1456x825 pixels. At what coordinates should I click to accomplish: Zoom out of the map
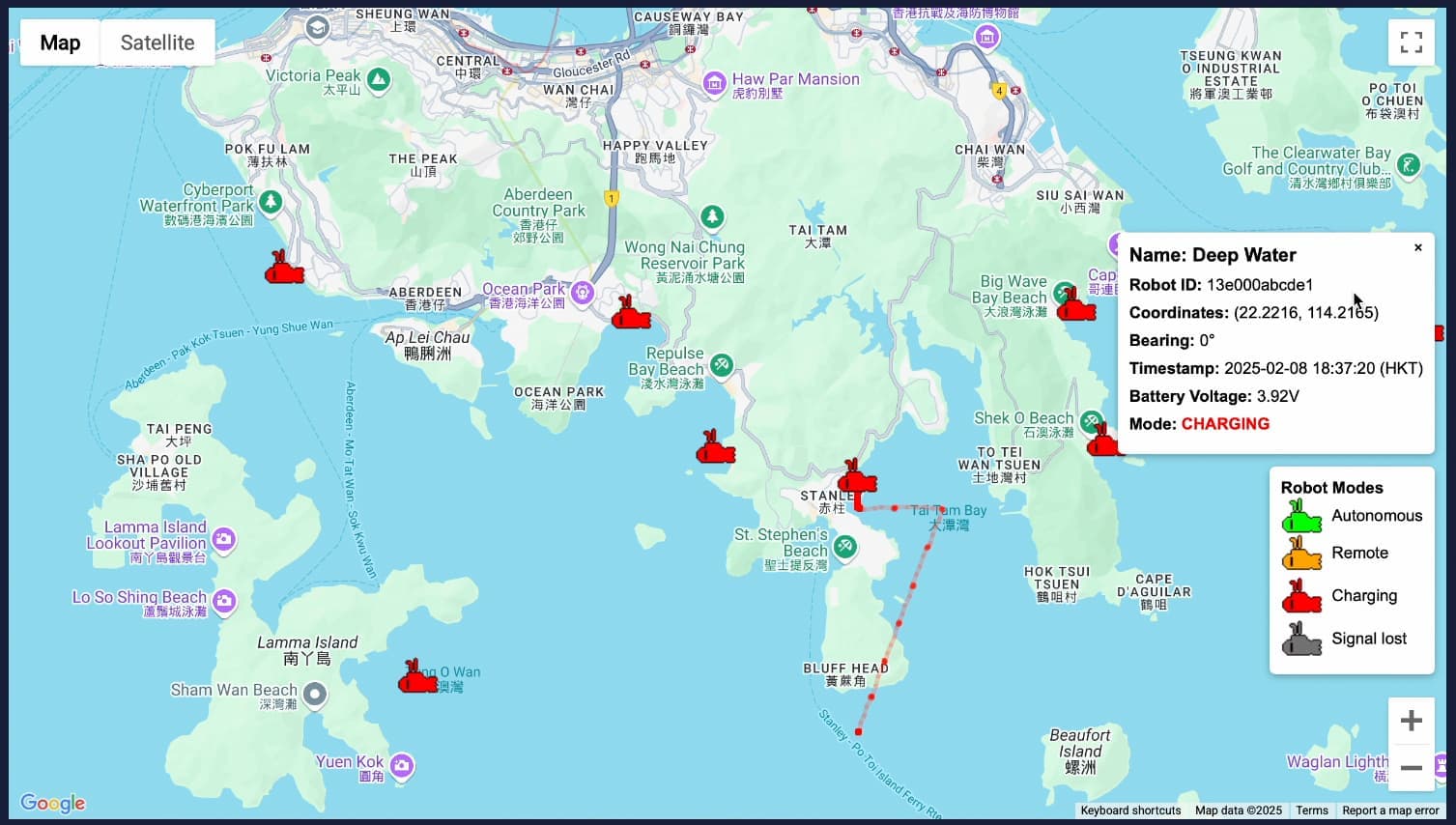[x=1411, y=768]
